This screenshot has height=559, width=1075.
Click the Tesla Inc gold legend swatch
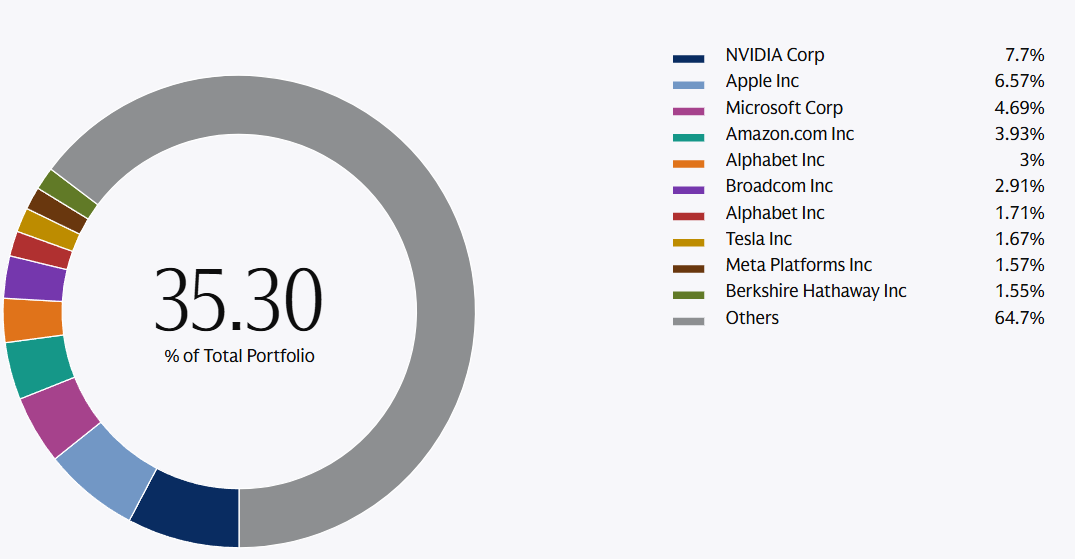coord(688,242)
